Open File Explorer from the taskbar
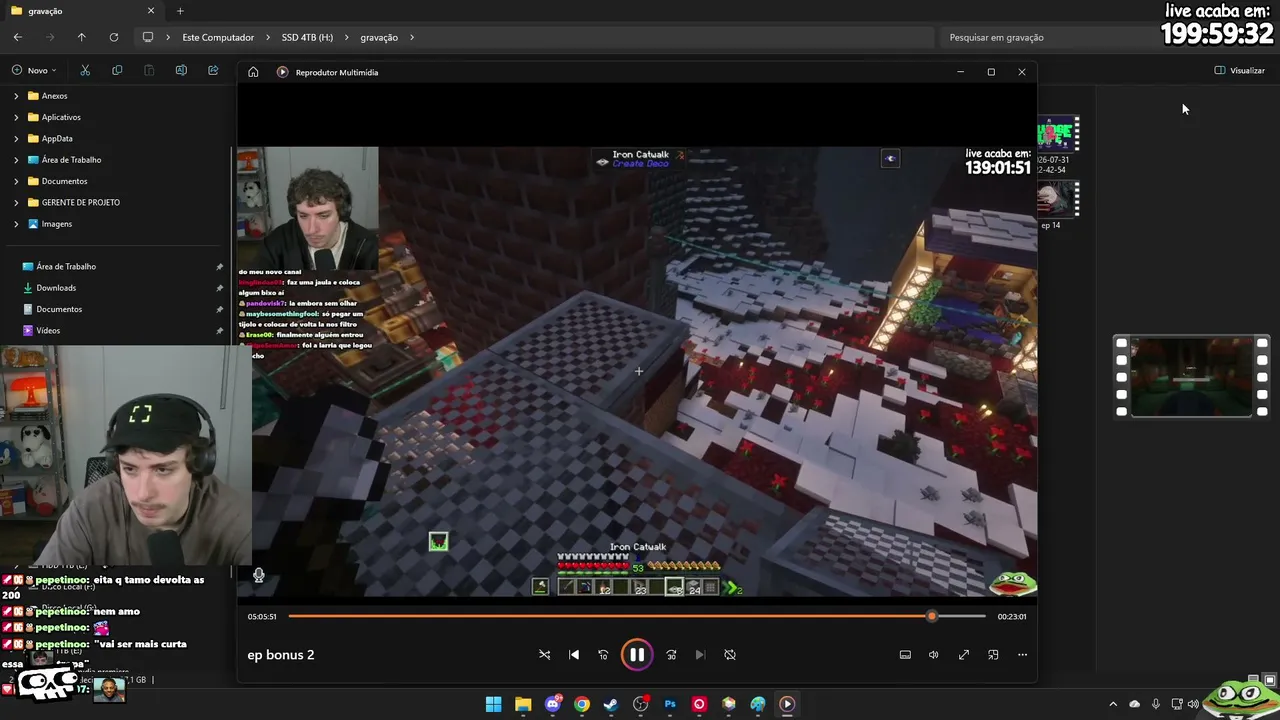 [523, 704]
